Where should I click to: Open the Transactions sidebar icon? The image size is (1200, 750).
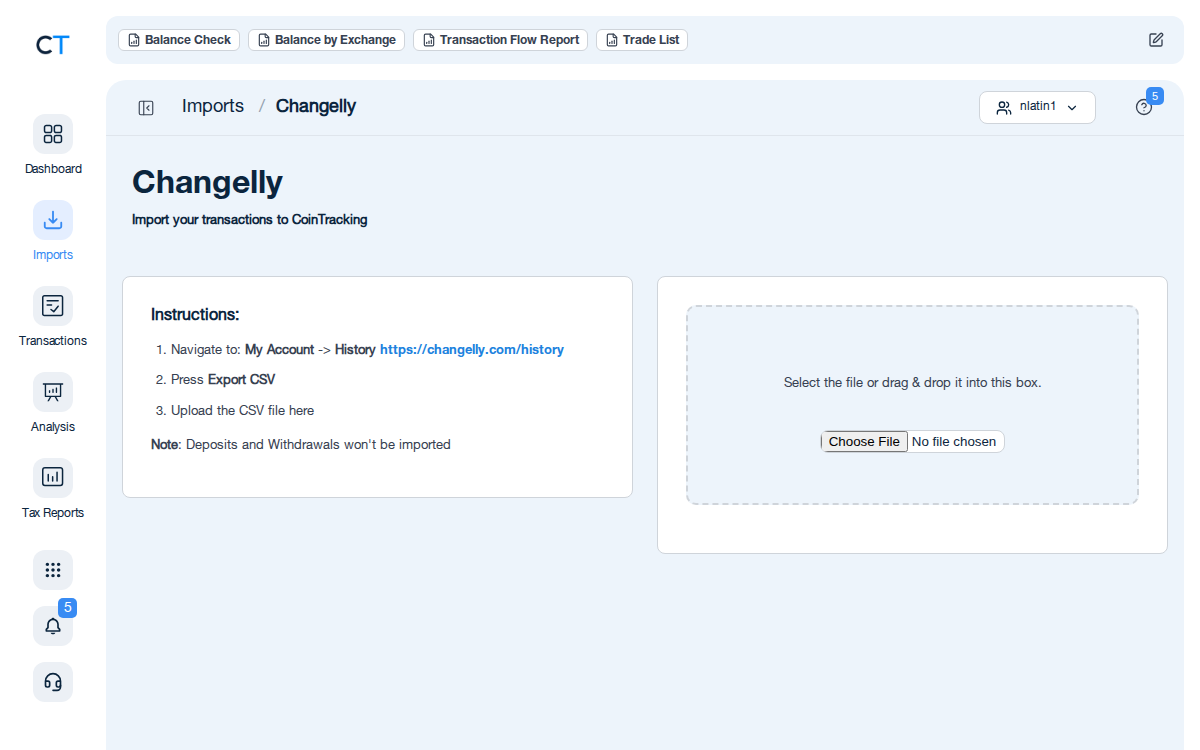point(53,306)
